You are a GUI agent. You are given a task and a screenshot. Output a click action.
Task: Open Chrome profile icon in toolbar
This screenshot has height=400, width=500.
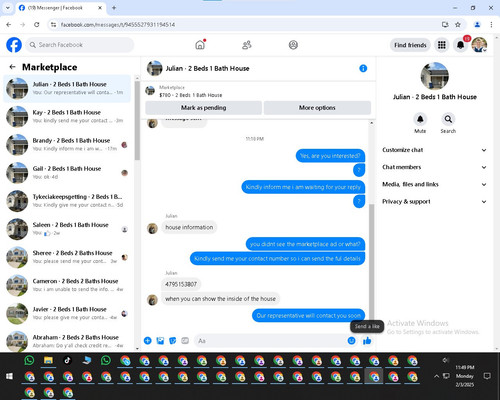[x=477, y=25]
